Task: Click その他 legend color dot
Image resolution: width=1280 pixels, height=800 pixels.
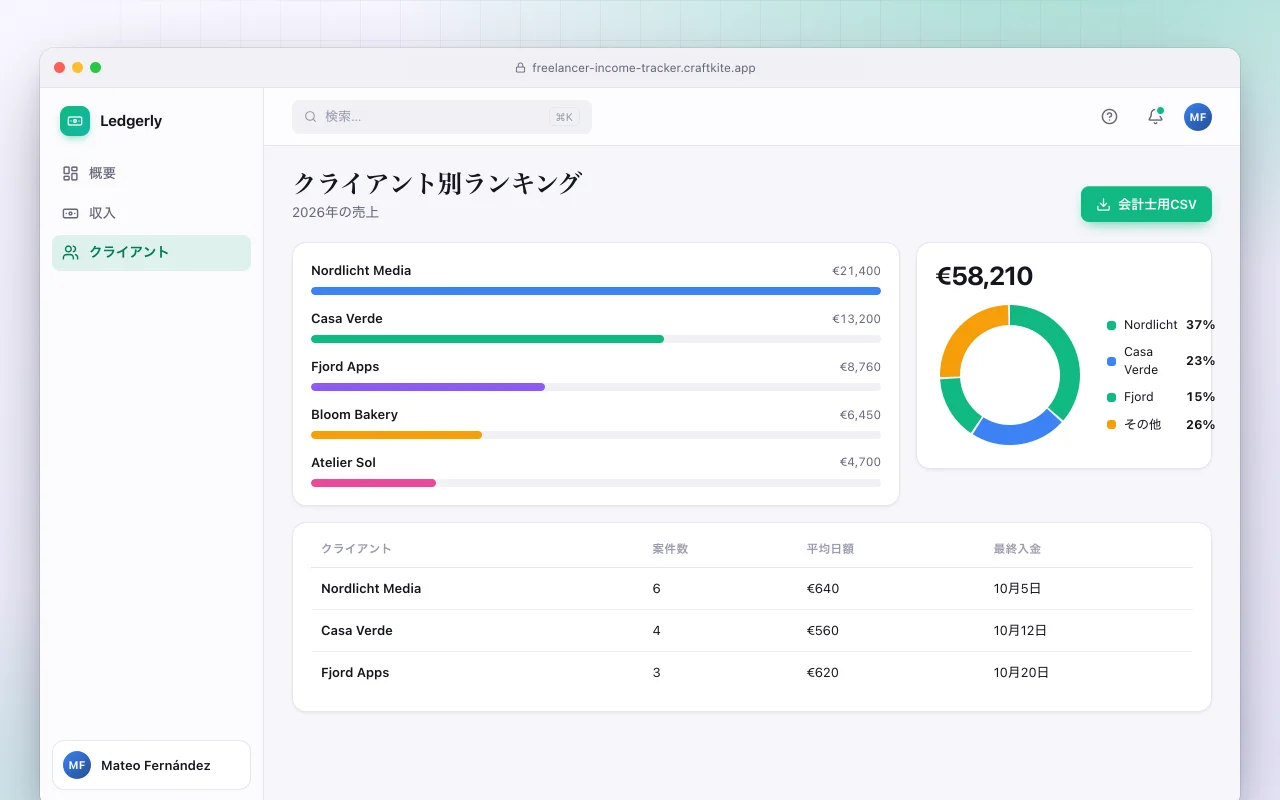Action: [1111, 425]
